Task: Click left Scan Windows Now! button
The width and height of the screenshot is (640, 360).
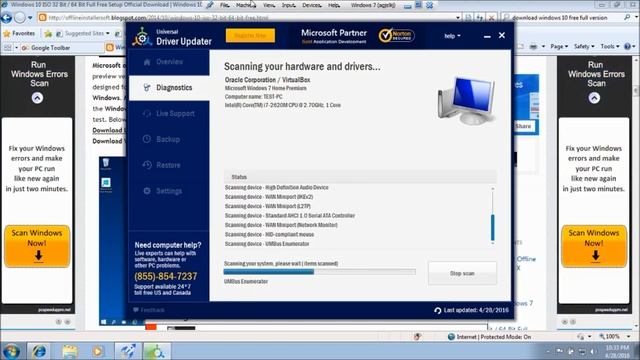Action: [37, 246]
